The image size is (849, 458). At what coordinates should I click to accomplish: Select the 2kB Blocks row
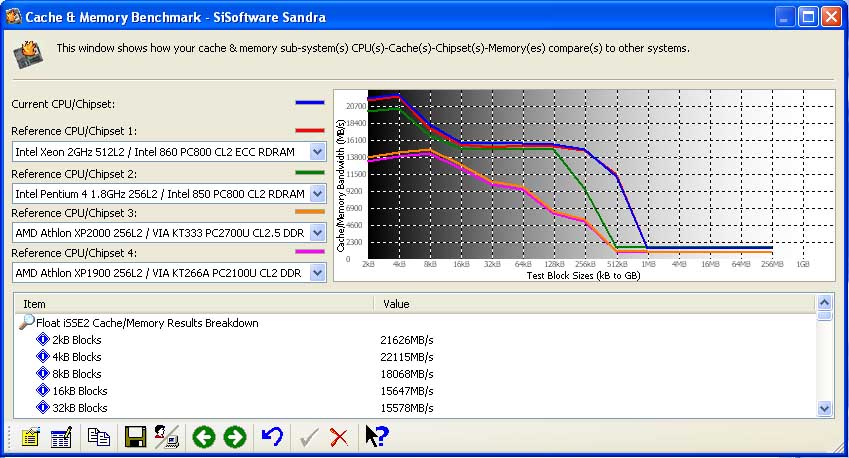coord(415,340)
